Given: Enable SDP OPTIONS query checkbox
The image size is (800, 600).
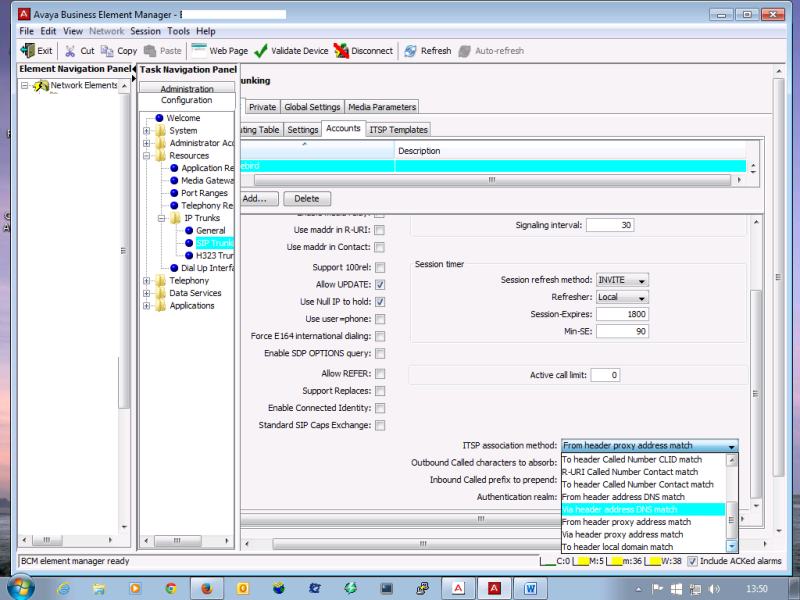Looking at the screenshot, I should 380,354.
